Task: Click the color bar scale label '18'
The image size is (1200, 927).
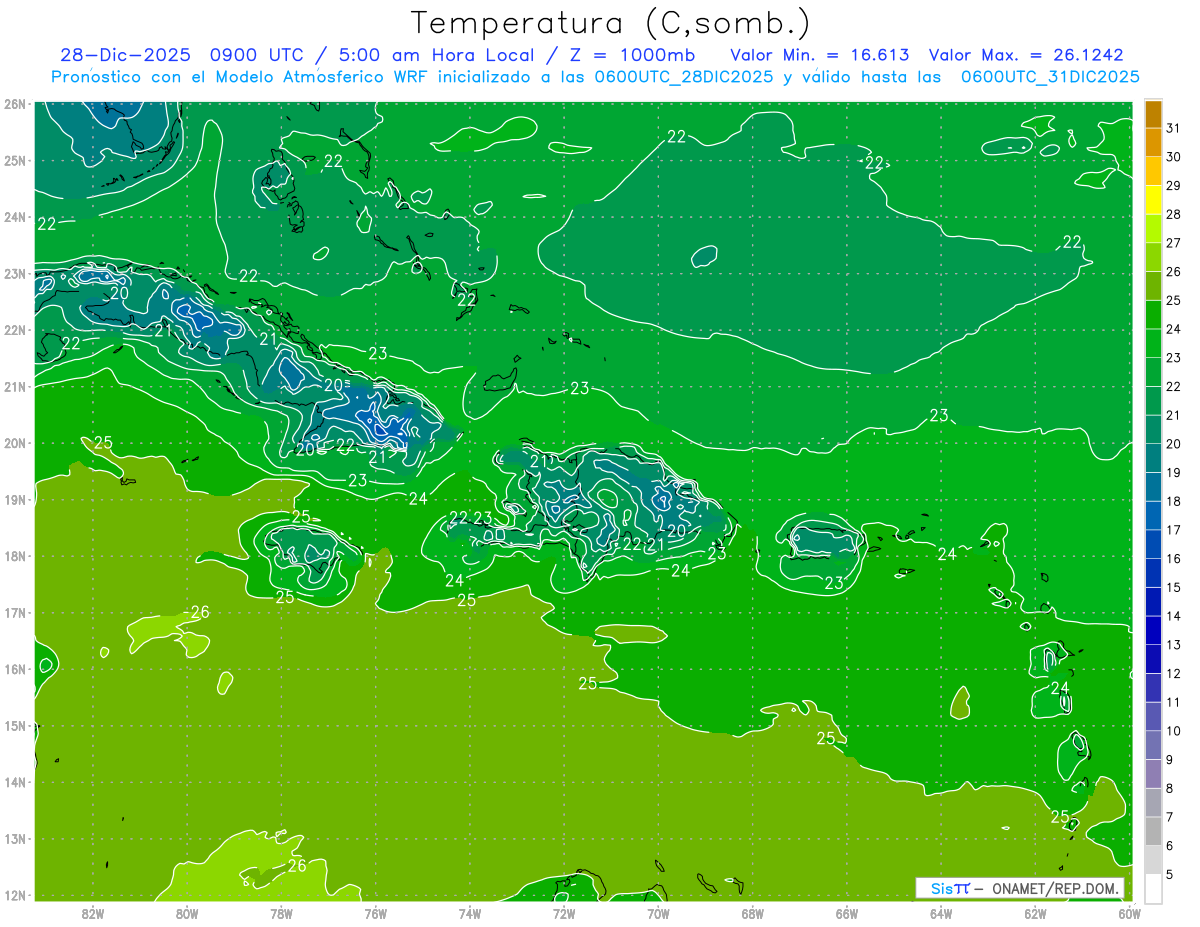Action: point(1173,502)
